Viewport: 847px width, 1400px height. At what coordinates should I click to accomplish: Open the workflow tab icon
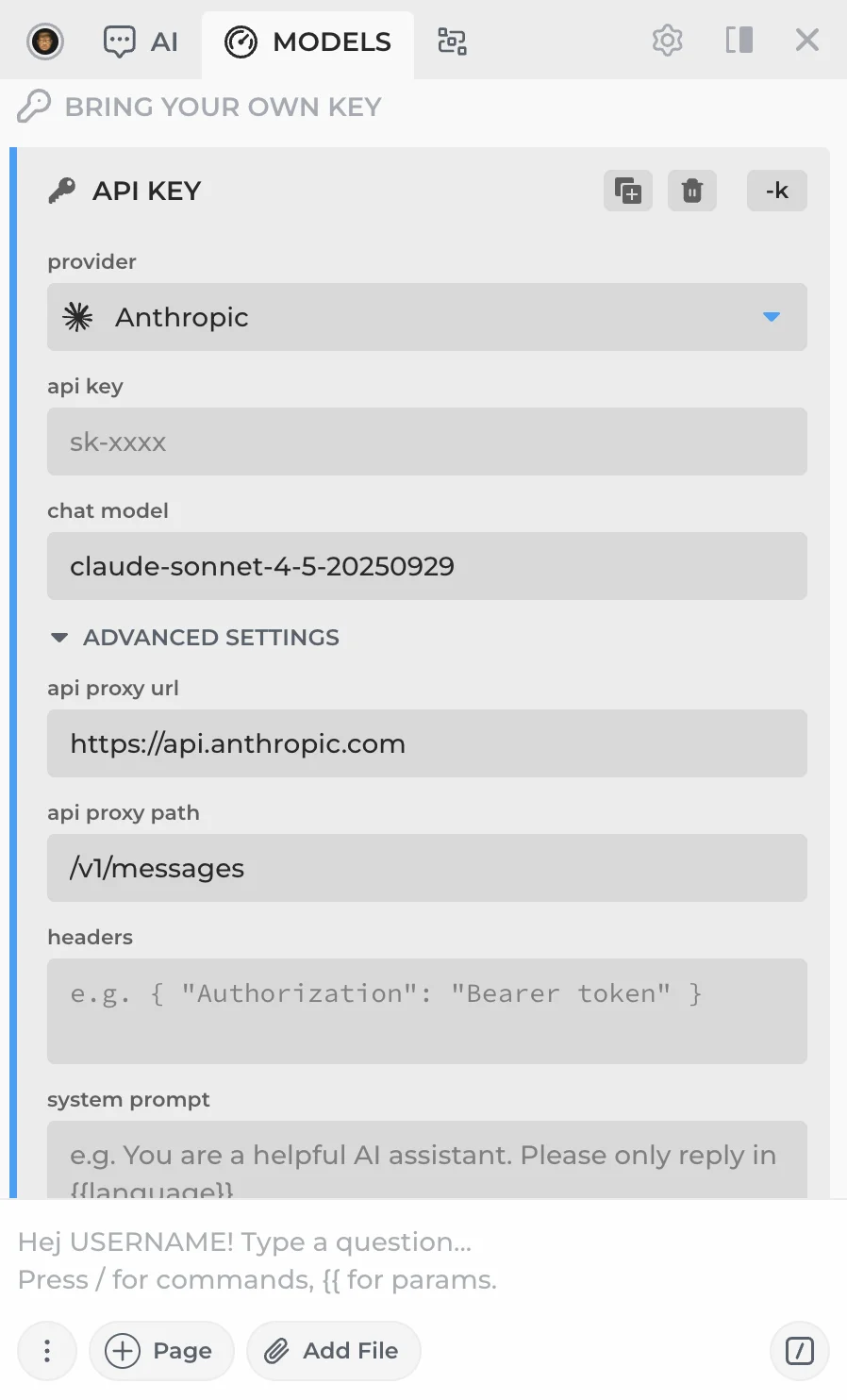[452, 42]
